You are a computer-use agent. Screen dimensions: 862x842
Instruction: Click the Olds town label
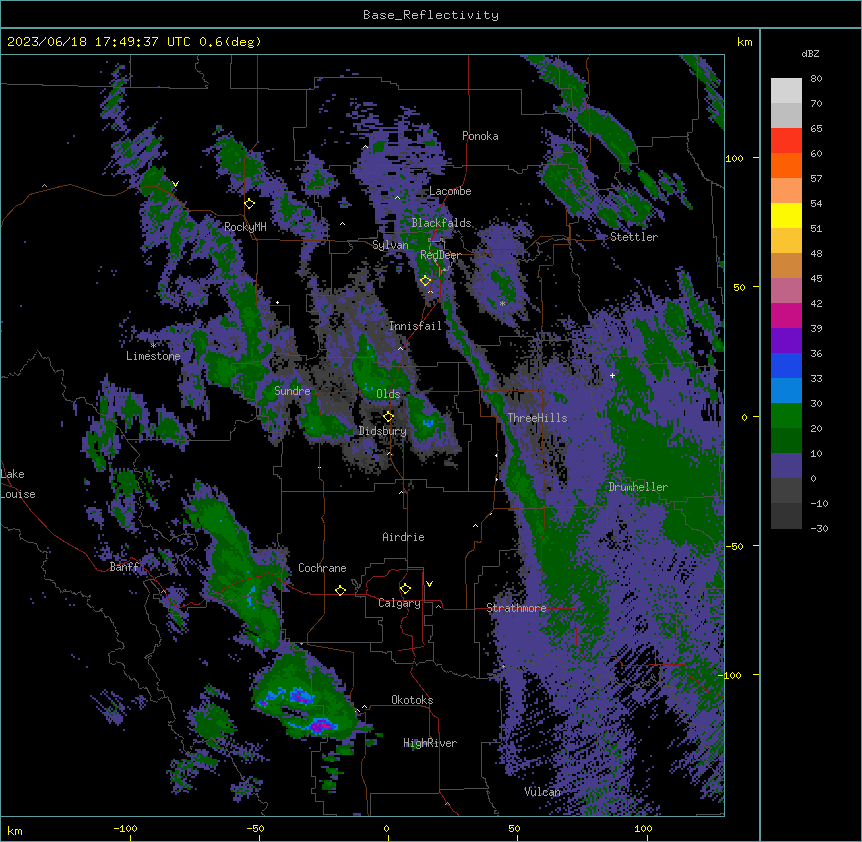388,394
